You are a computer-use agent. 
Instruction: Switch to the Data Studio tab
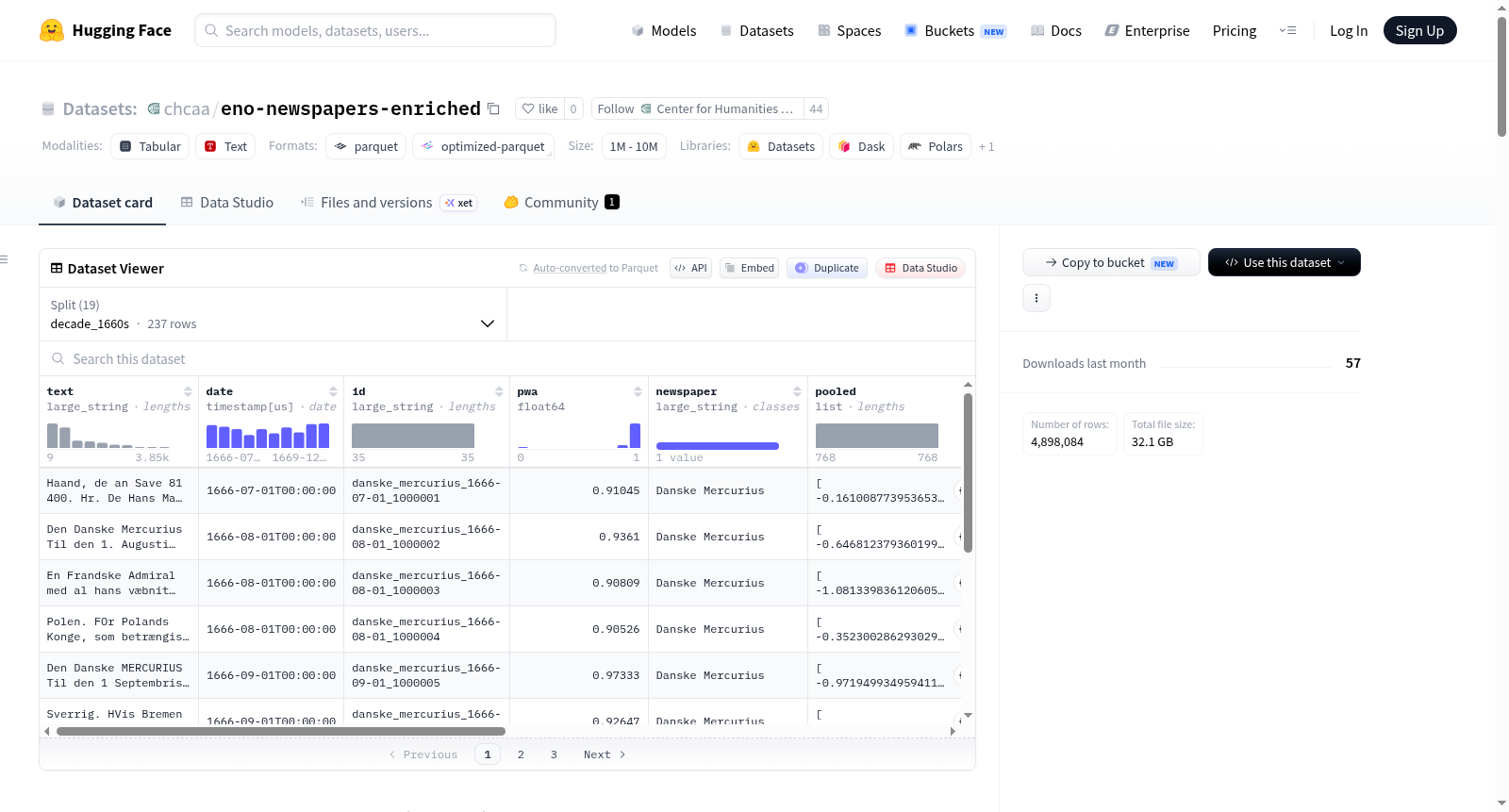227,202
